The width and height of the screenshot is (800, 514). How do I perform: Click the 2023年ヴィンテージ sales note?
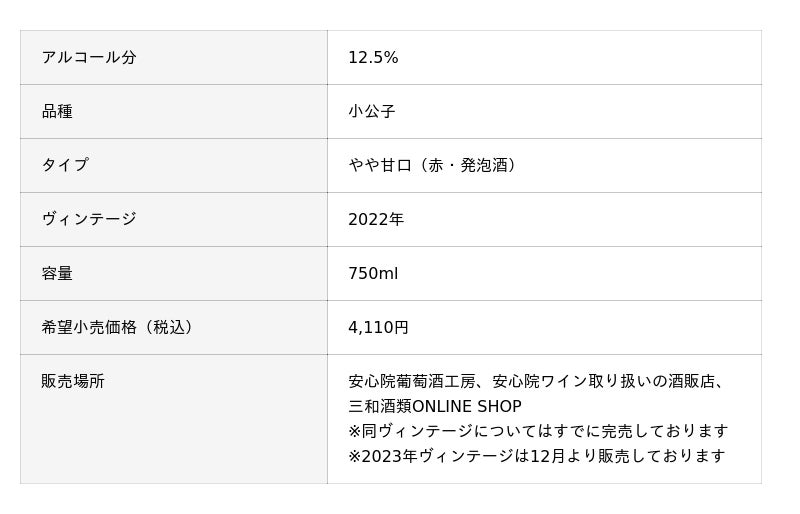(x=536, y=456)
